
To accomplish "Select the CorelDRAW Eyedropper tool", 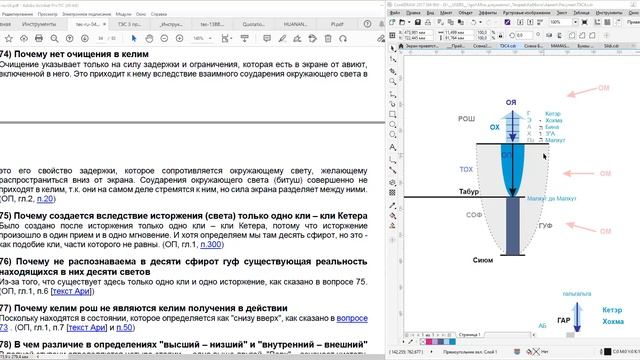I will click(x=392, y=205).
